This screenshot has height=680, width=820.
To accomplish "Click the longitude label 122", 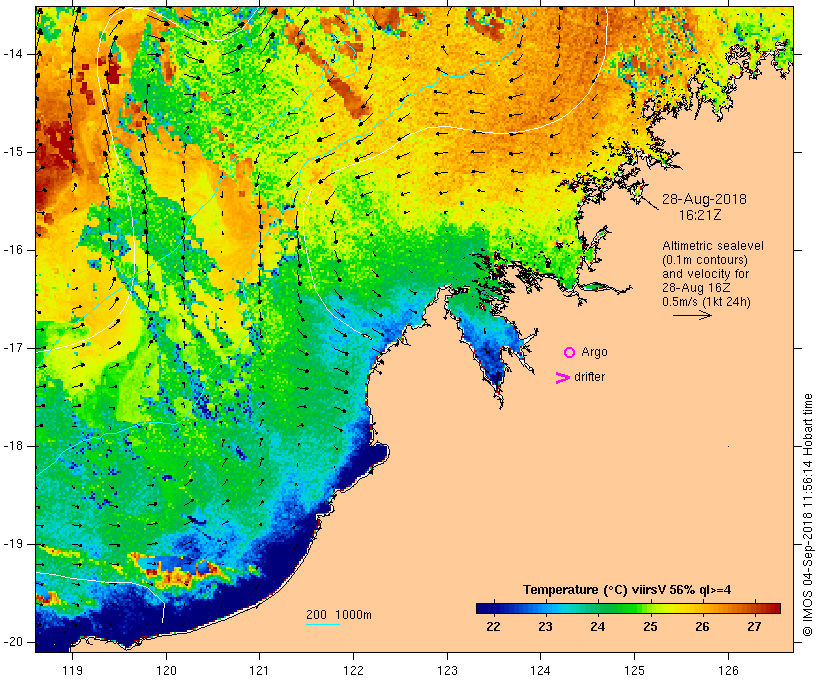I will [x=354, y=670].
